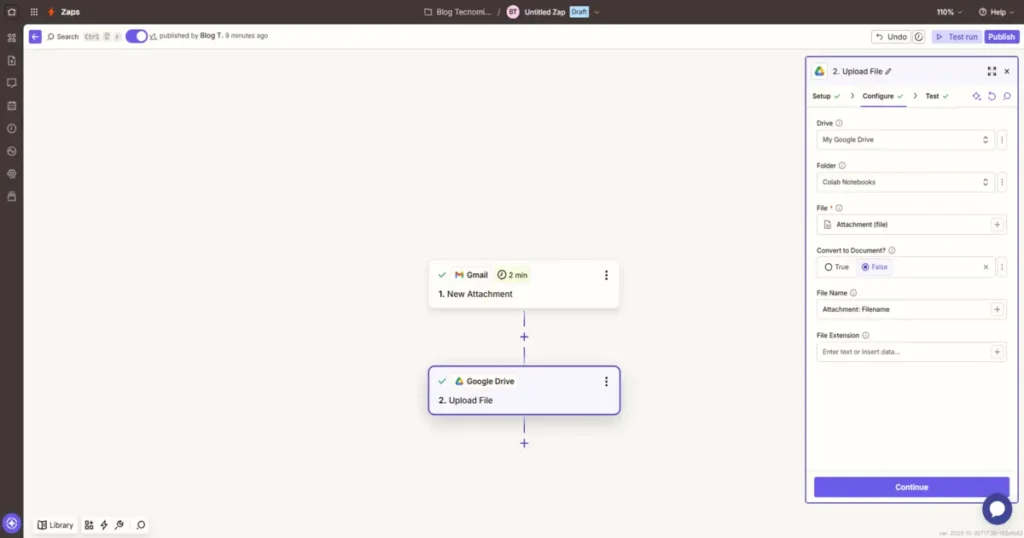The width and height of the screenshot is (1024, 538).
Task: Open the v1 version link
Action: point(153,37)
